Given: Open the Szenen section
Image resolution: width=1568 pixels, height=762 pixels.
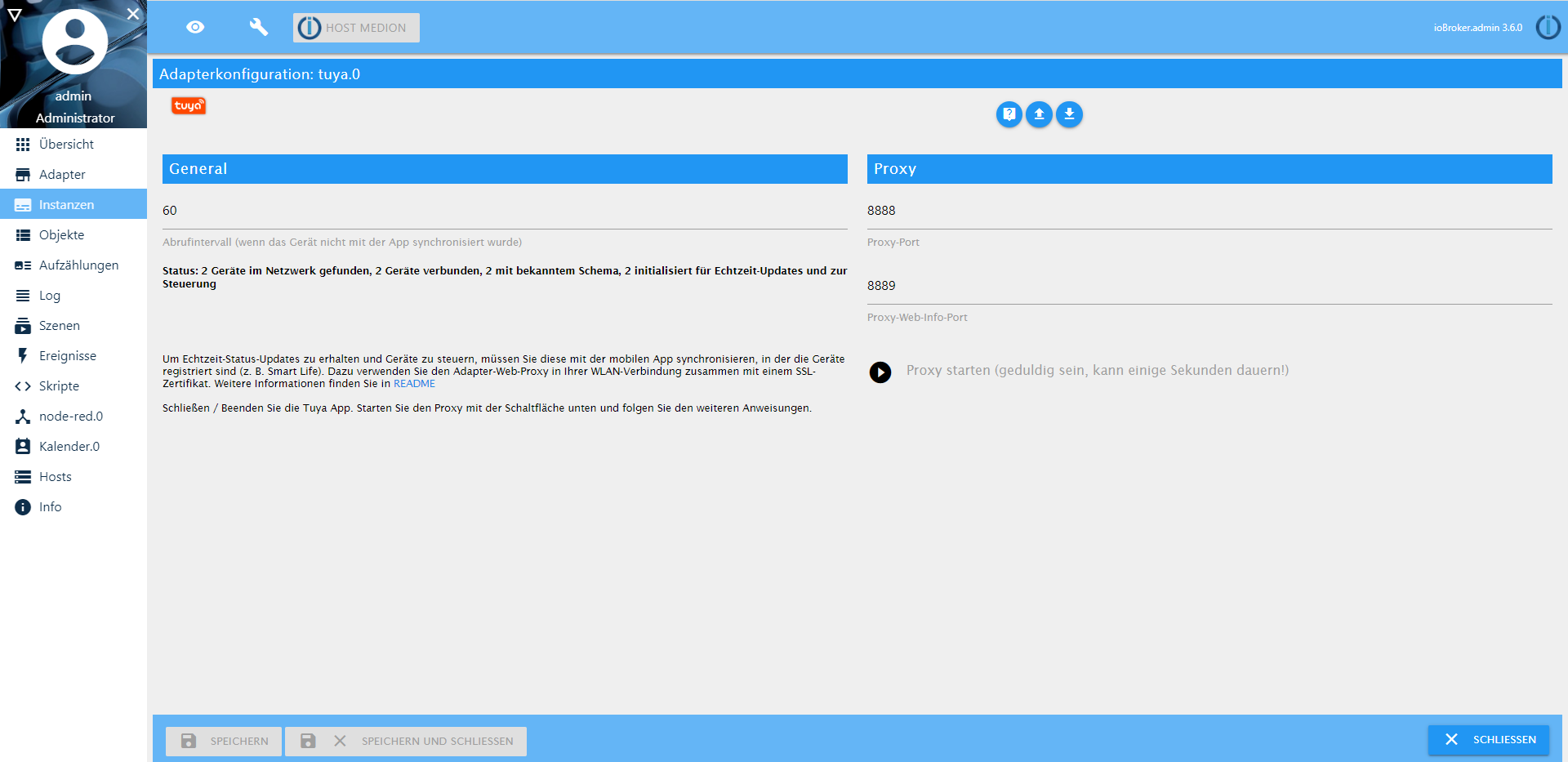Looking at the screenshot, I should tap(59, 325).
